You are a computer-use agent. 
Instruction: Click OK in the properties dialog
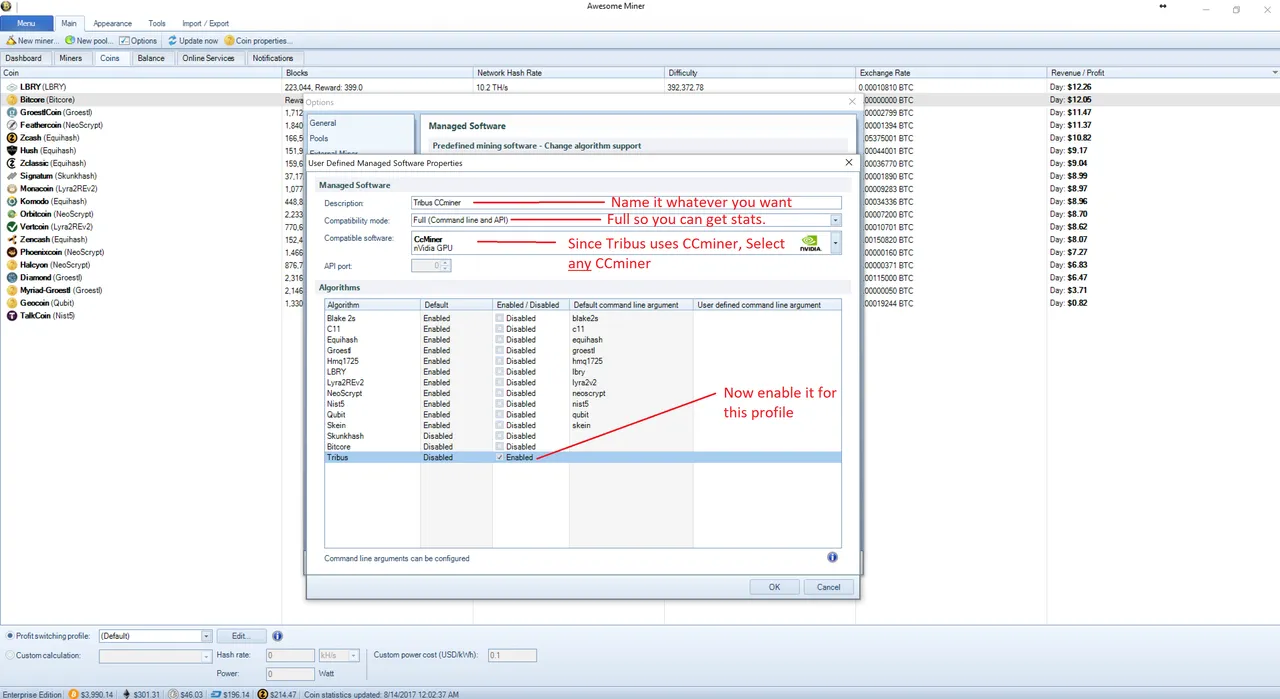point(774,587)
